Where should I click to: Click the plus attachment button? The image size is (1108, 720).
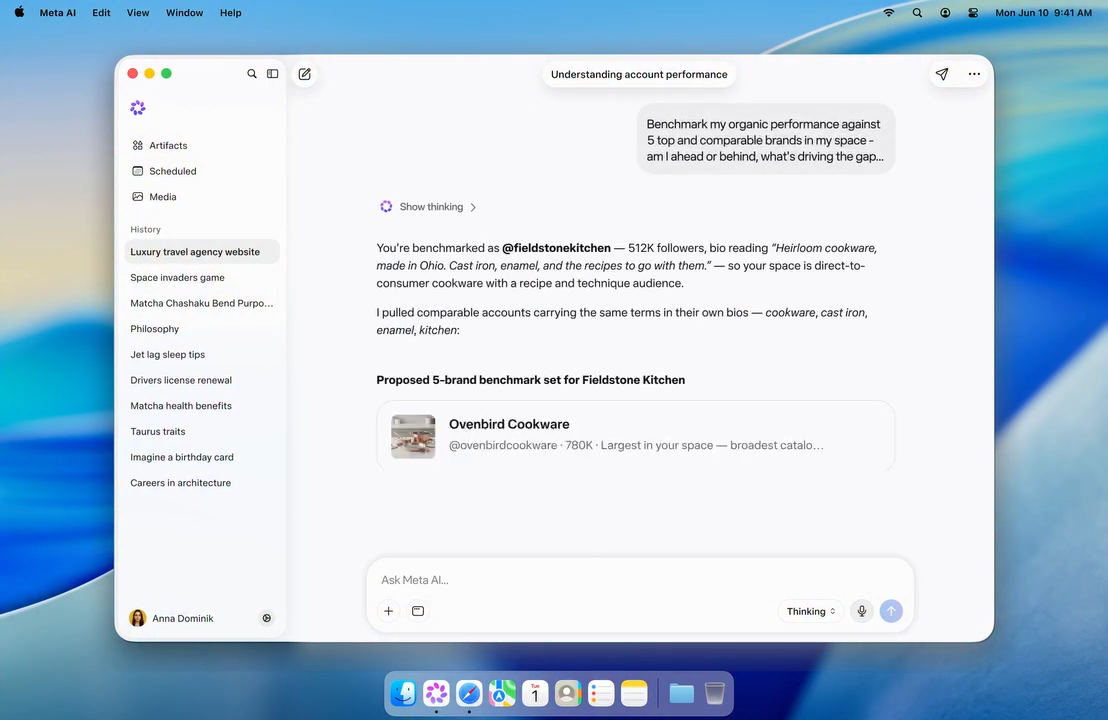coord(389,611)
